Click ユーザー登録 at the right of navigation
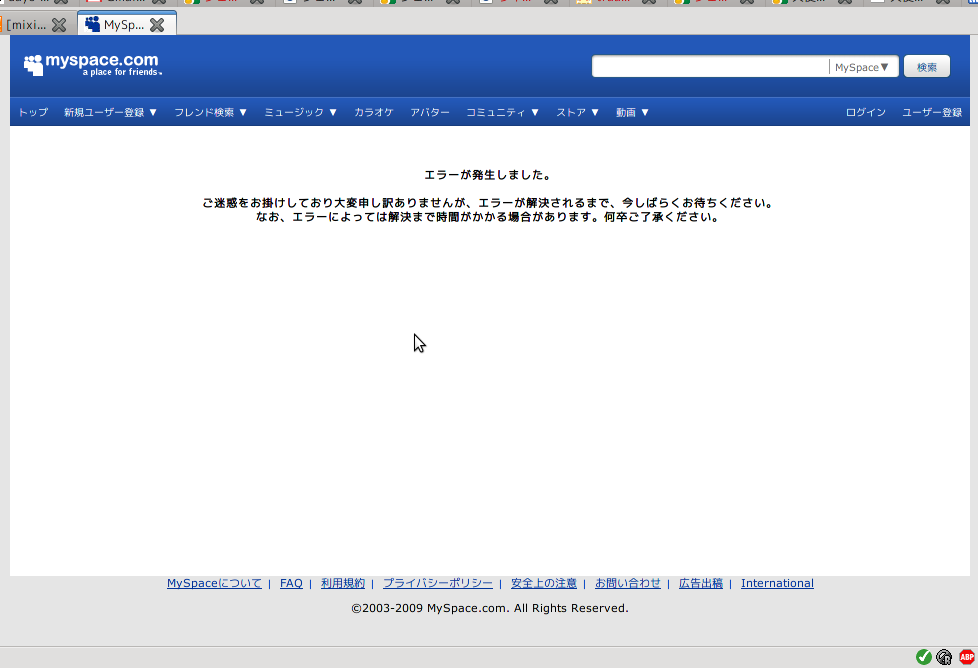The height and width of the screenshot is (668, 978). (932, 112)
